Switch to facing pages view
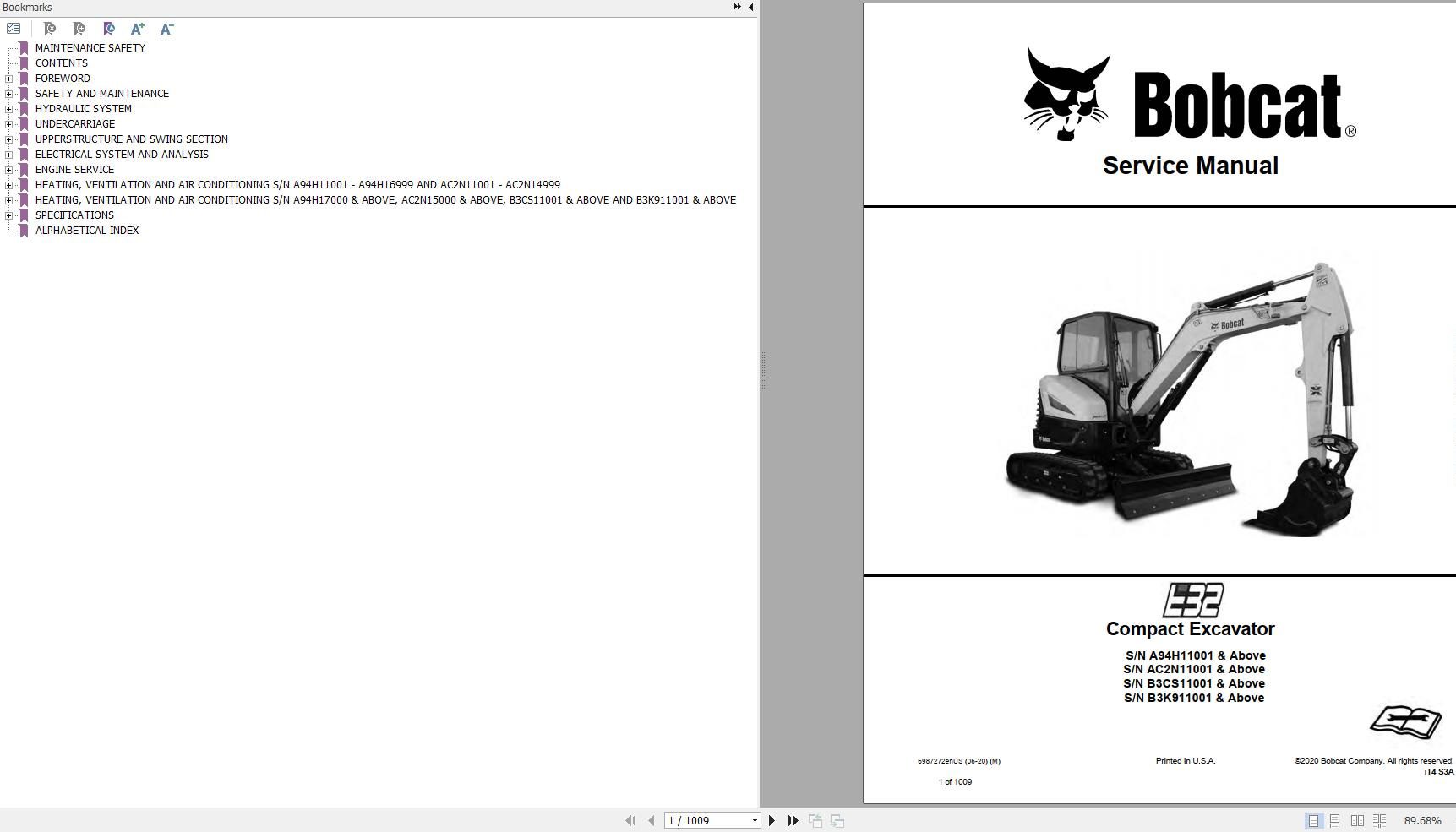This screenshot has height=832, width=1456. coord(1357,820)
